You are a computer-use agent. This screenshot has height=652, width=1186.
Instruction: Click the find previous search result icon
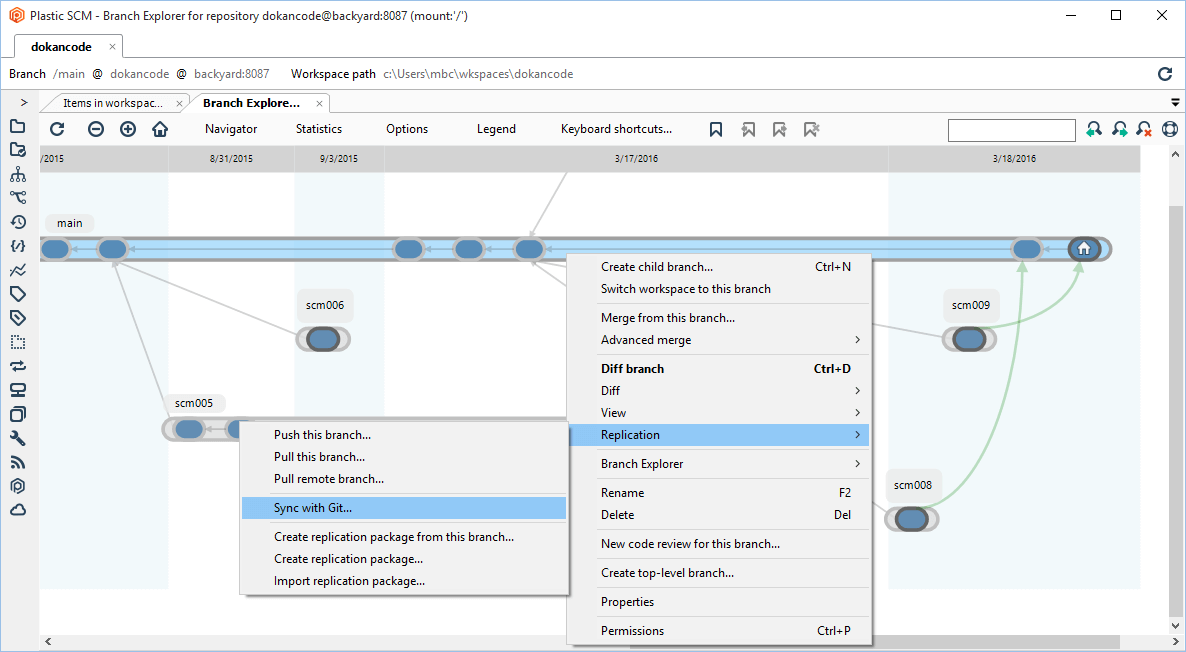click(x=1094, y=129)
